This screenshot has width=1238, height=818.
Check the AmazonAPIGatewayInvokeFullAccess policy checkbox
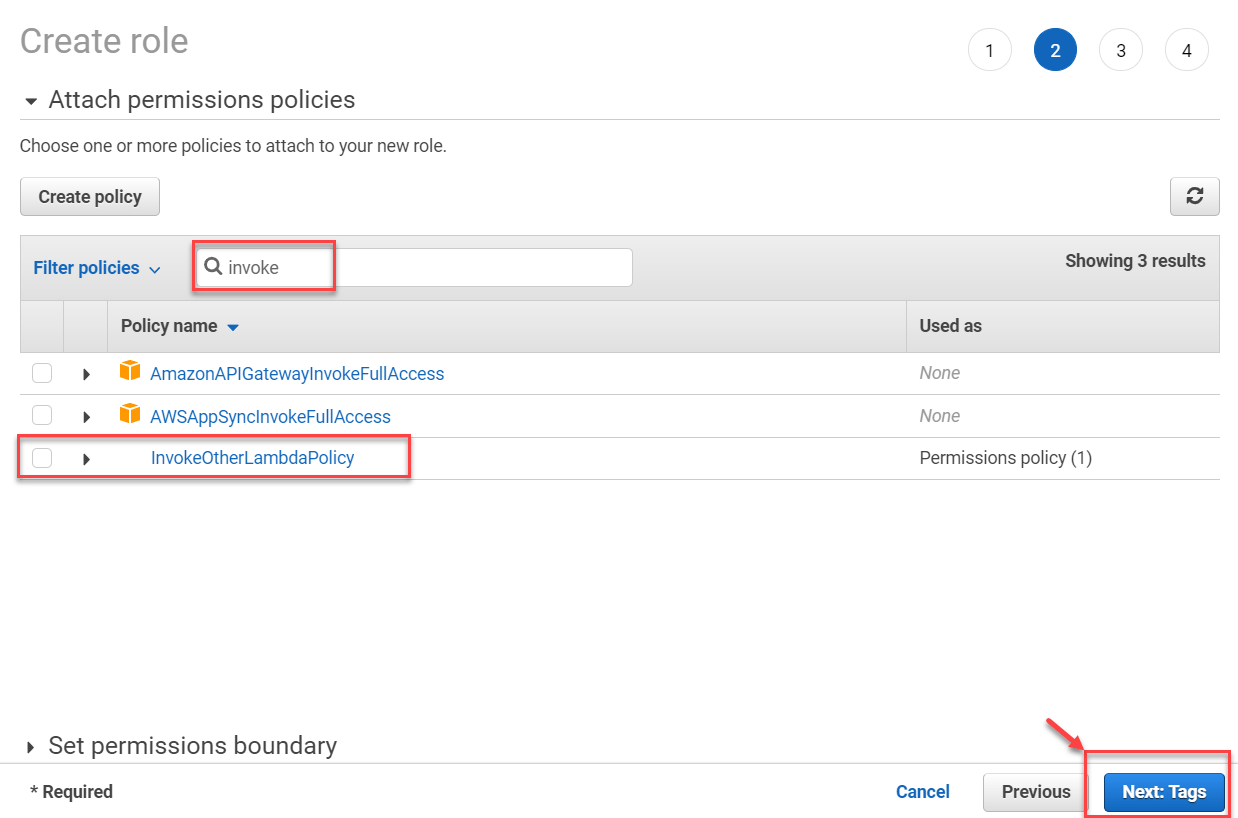coord(41,372)
